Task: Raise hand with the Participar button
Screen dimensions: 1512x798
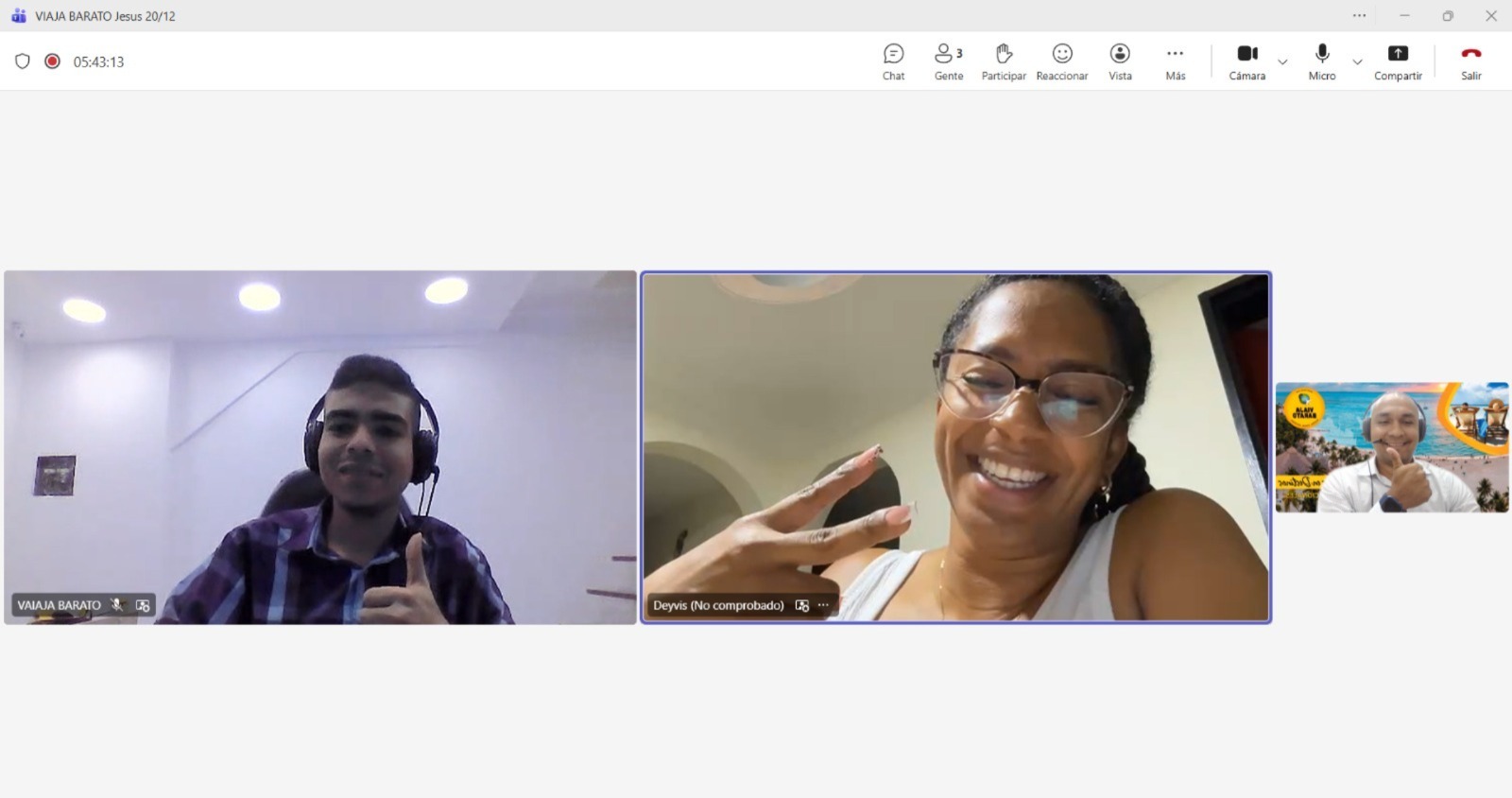Action: pos(1004,61)
